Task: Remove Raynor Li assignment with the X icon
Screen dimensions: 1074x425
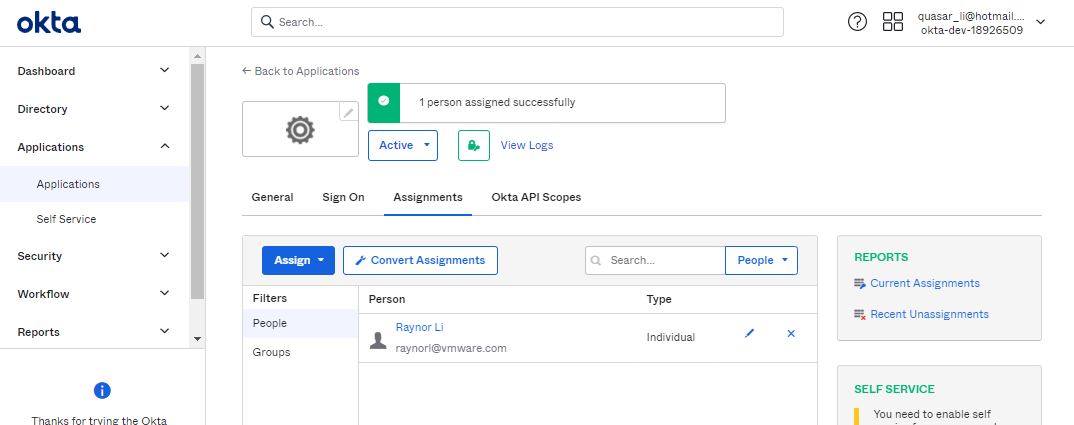Action: [x=791, y=333]
